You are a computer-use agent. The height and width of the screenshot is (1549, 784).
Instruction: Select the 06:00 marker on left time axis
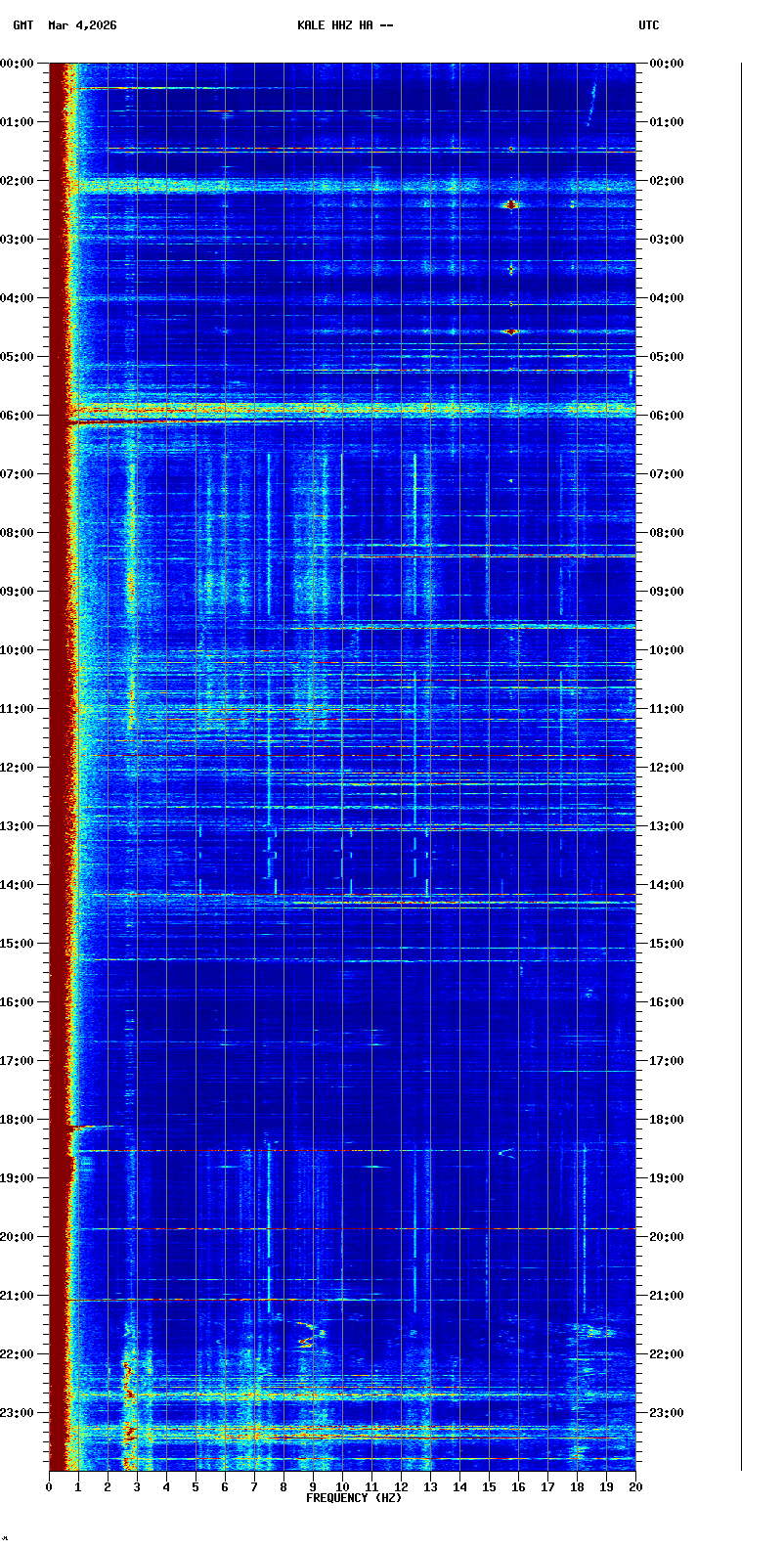coord(17,416)
